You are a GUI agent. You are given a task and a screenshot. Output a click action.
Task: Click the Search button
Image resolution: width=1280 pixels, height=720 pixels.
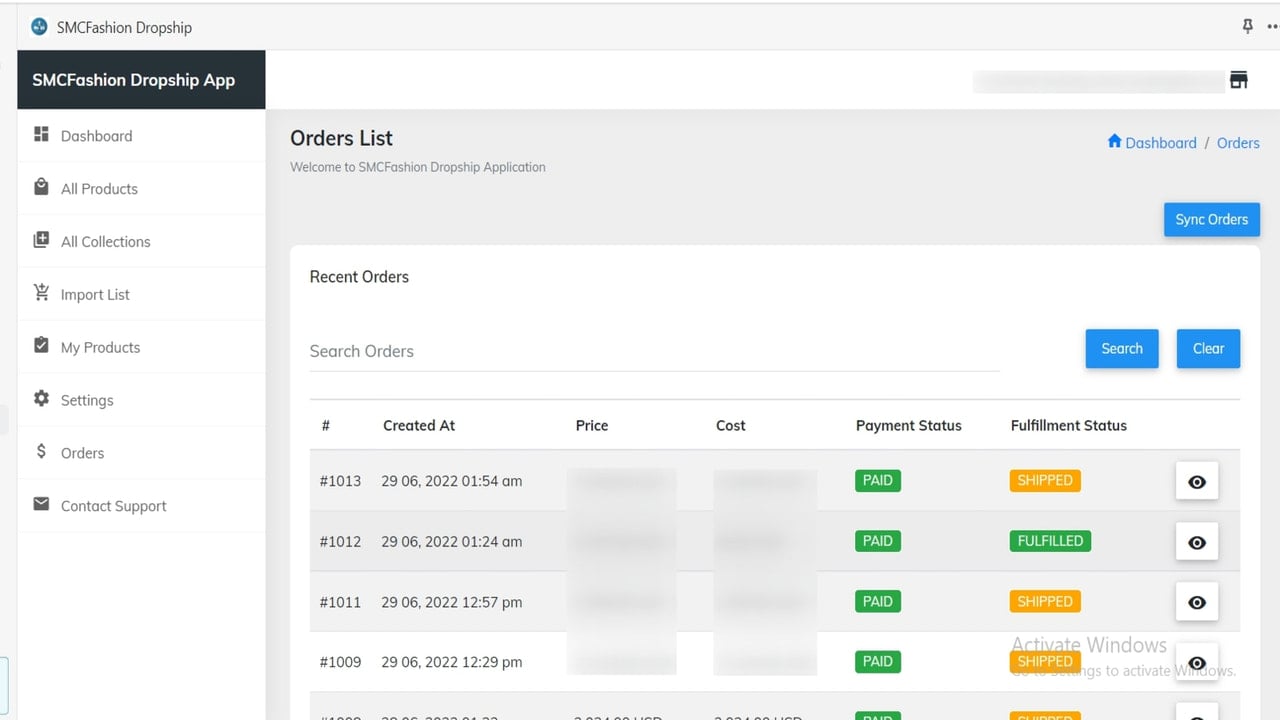point(1122,349)
